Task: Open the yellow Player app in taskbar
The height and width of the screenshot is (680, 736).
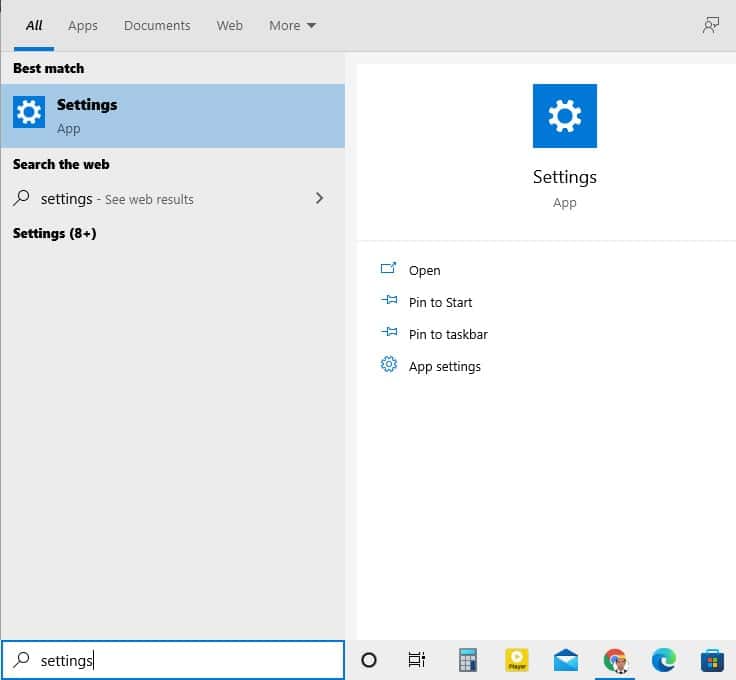Action: 517,660
